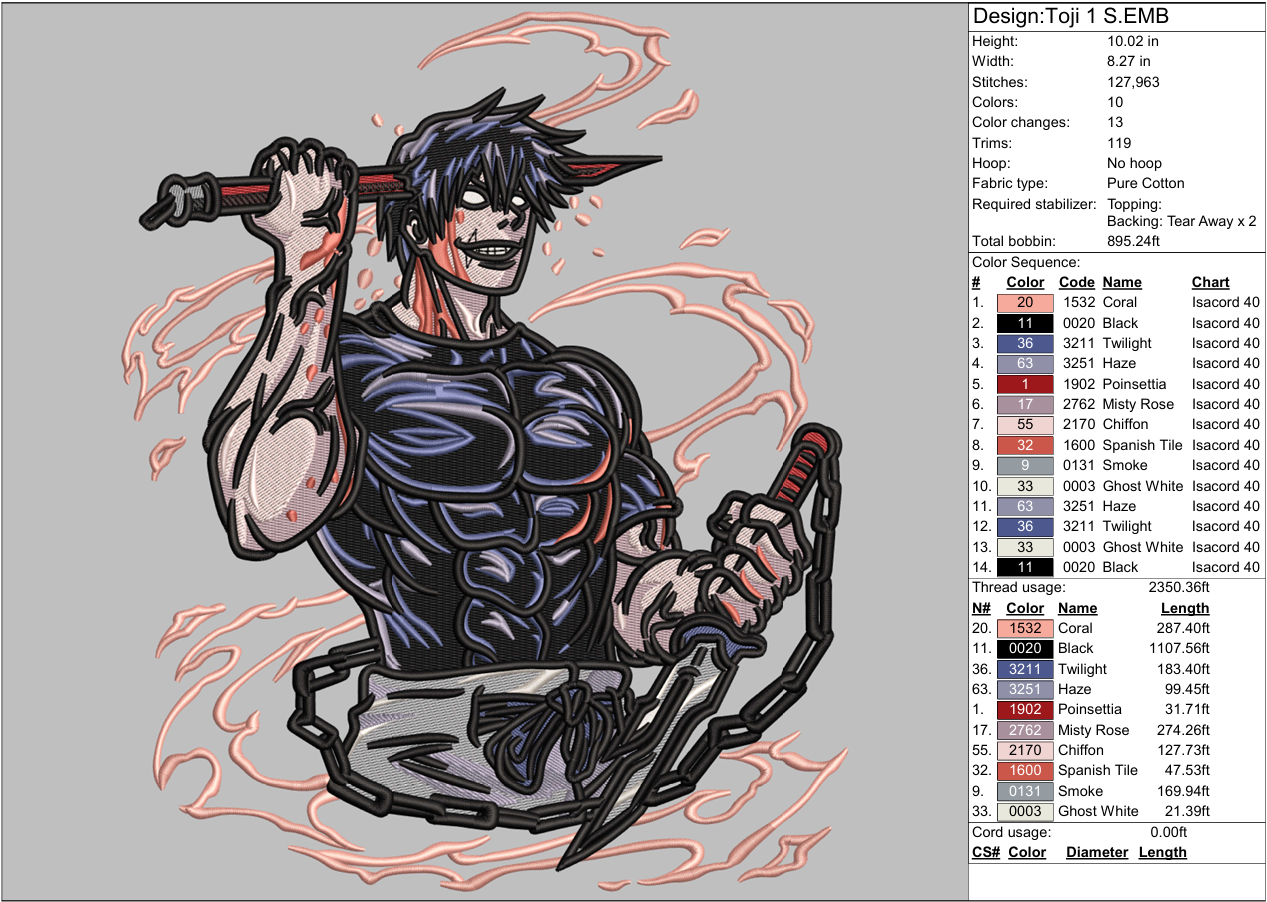This screenshot has width=1267, height=902.
Task: Select code '2762' in the Misty Rose row
Action: pos(1079,404)
